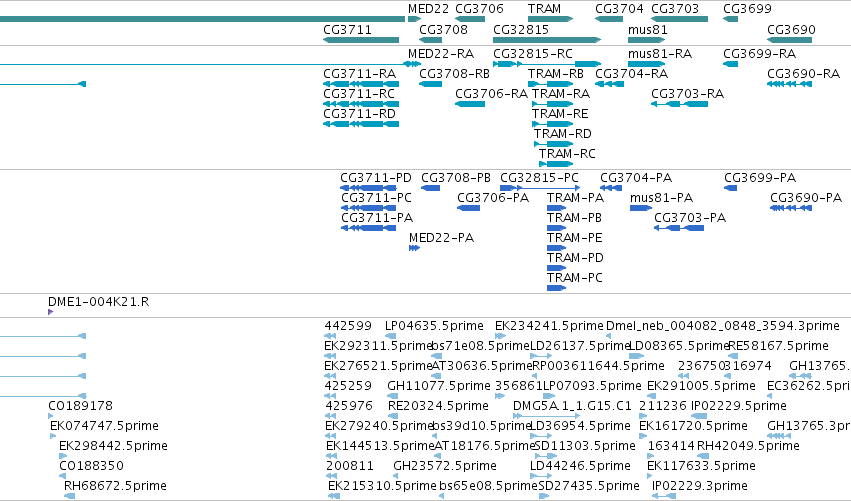Select the GH23572.5prime EST
This screenshot has height=501, width=851.
click(x=445, y=467)
